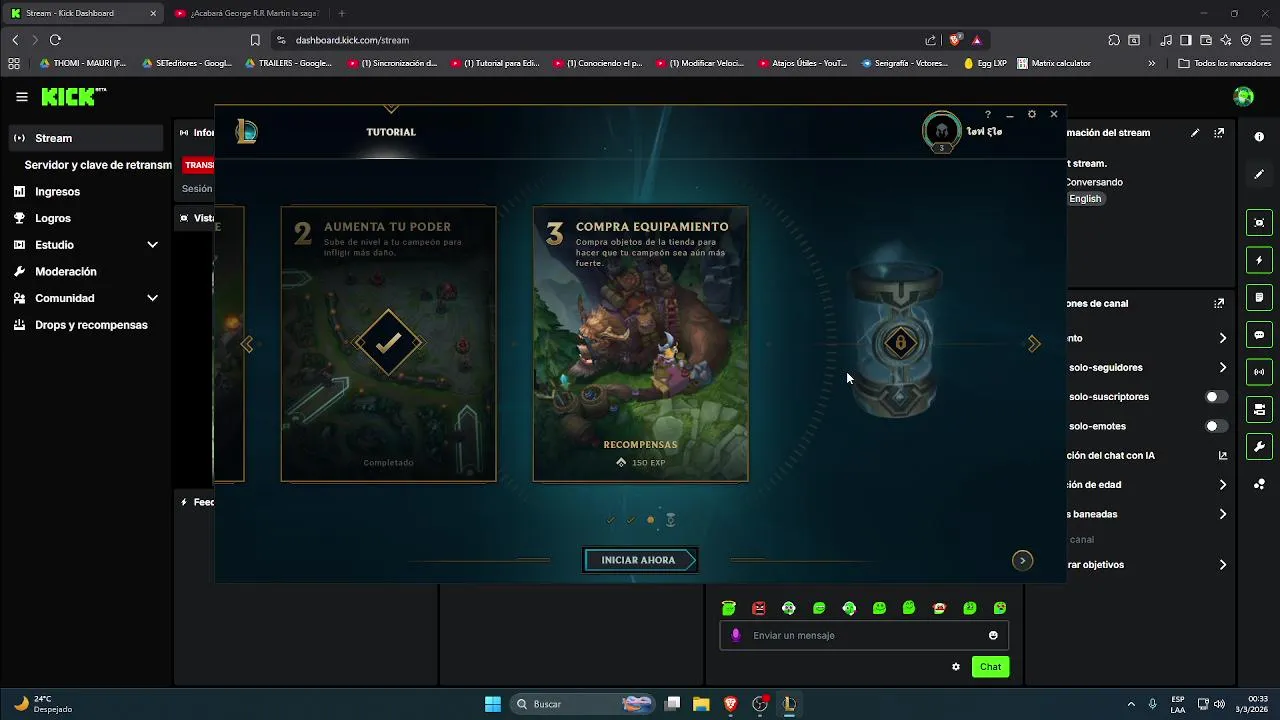Toggle the chat bubble panel icon
This screenshot has width=1280, height=720.
(x=1259, y=335)
